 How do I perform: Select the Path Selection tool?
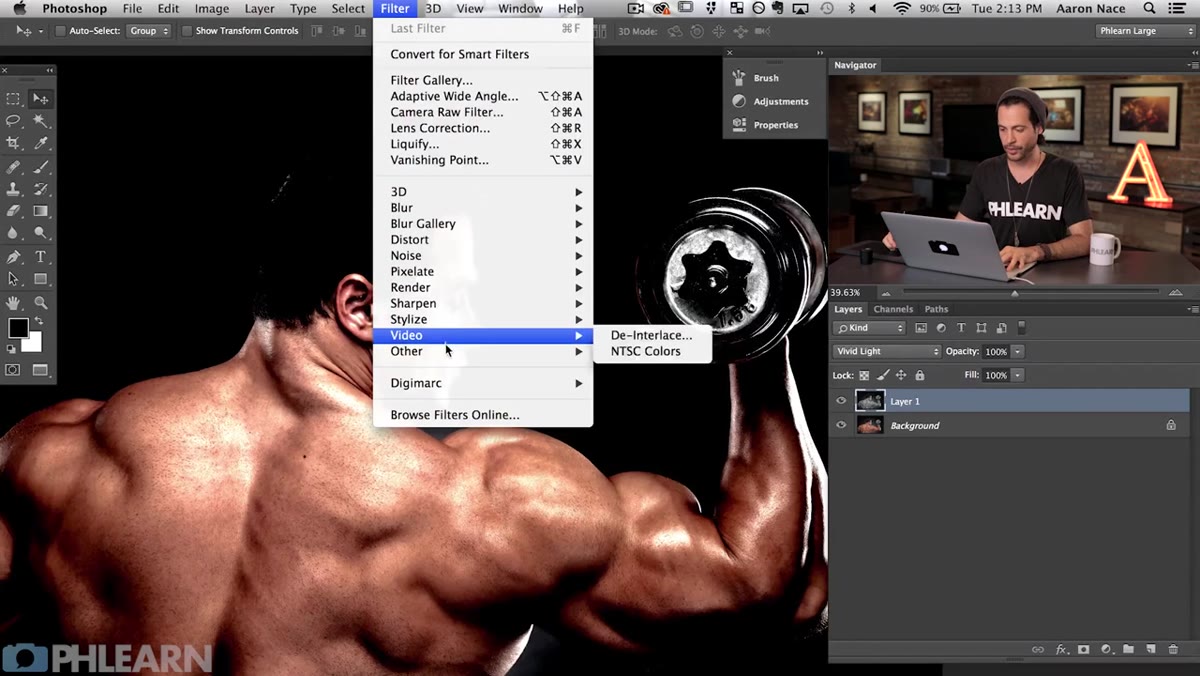pyautogui.click(x=14, y=279)
